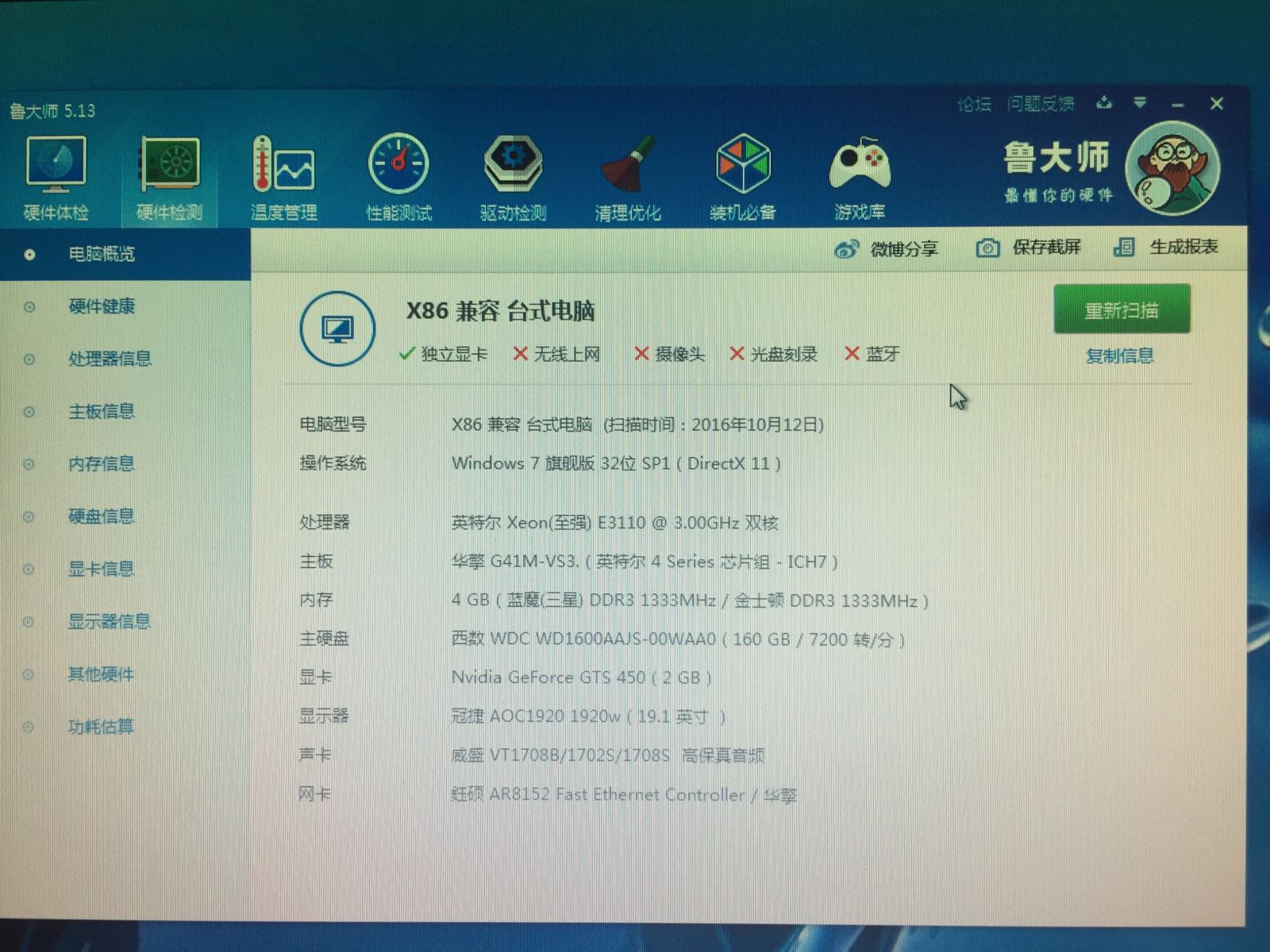Click the 无线上网 feature indicator
Image resolution: width=1270 pixels, height=952 pixels.
(x=556, y=354)
